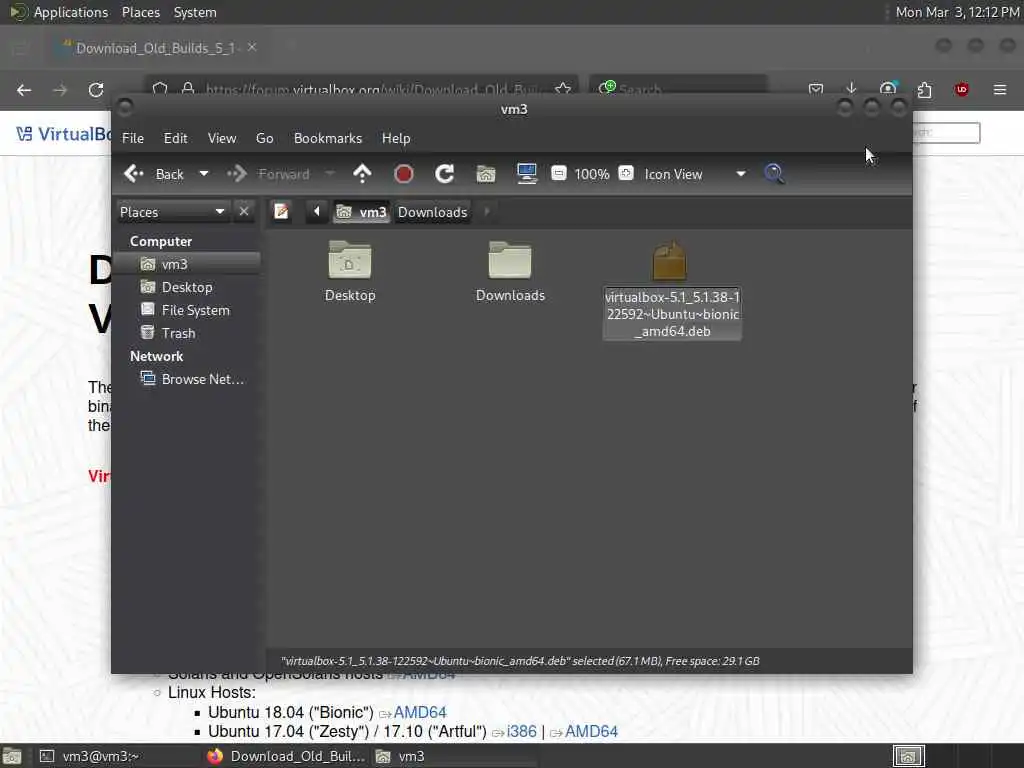
Task: Open Firefox extensions puzzle icon
Action: [x=924, y=89]
